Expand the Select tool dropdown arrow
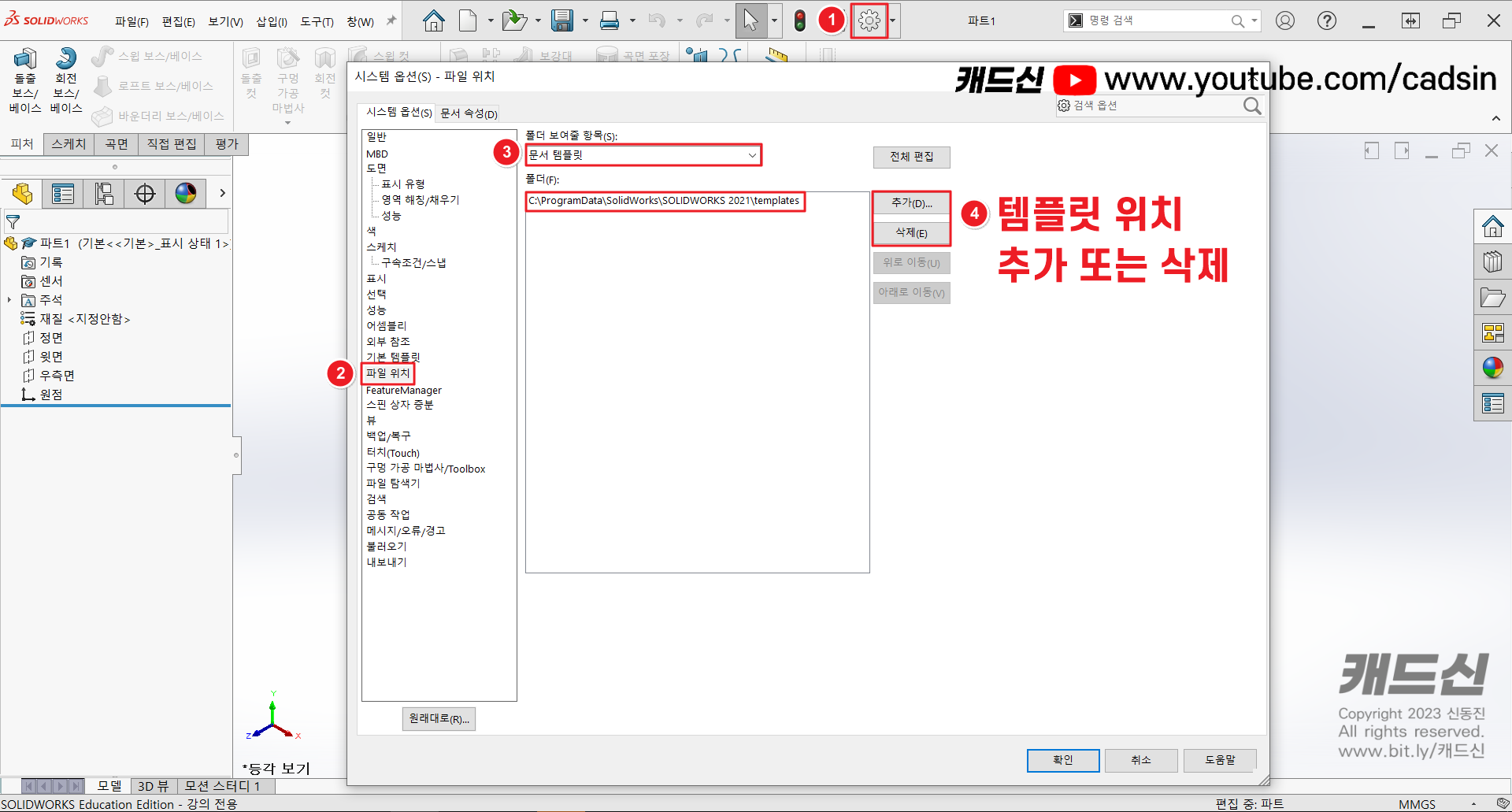 click(773, 20)
